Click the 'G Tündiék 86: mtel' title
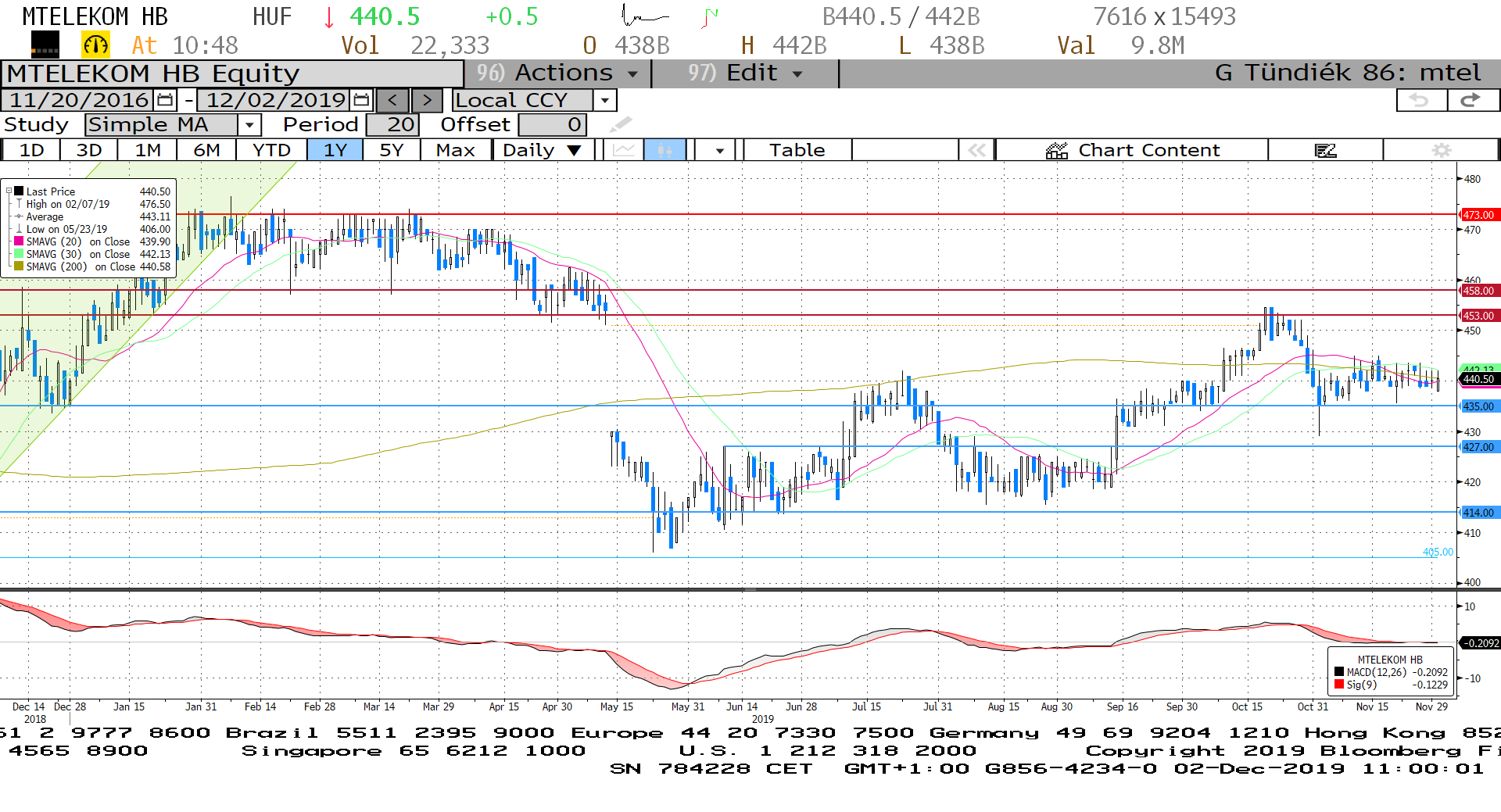Image resolution: width=1501 pixels, height=812 pixels. click(1348, 73)
